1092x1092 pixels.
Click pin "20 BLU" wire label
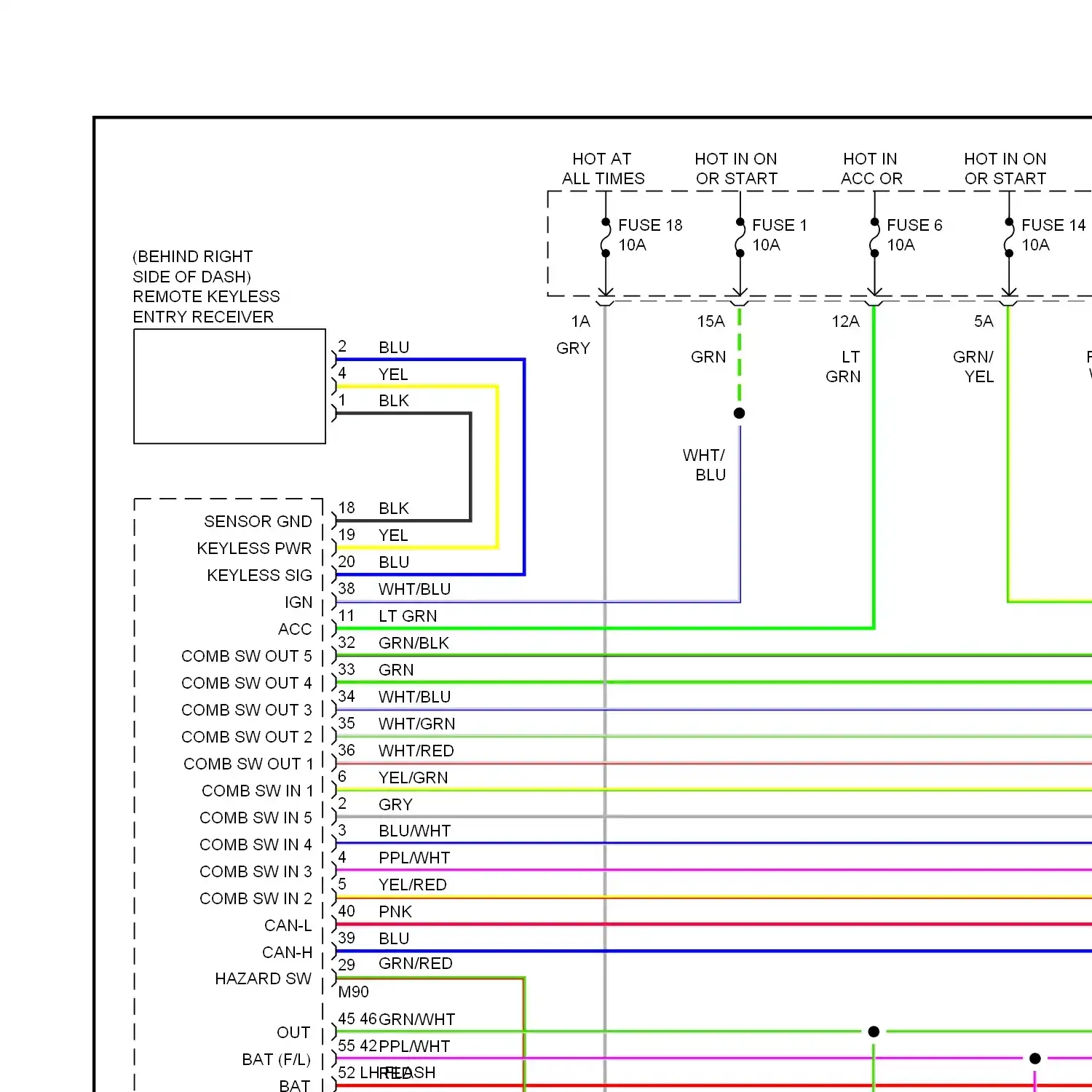(x=373, y=562)
